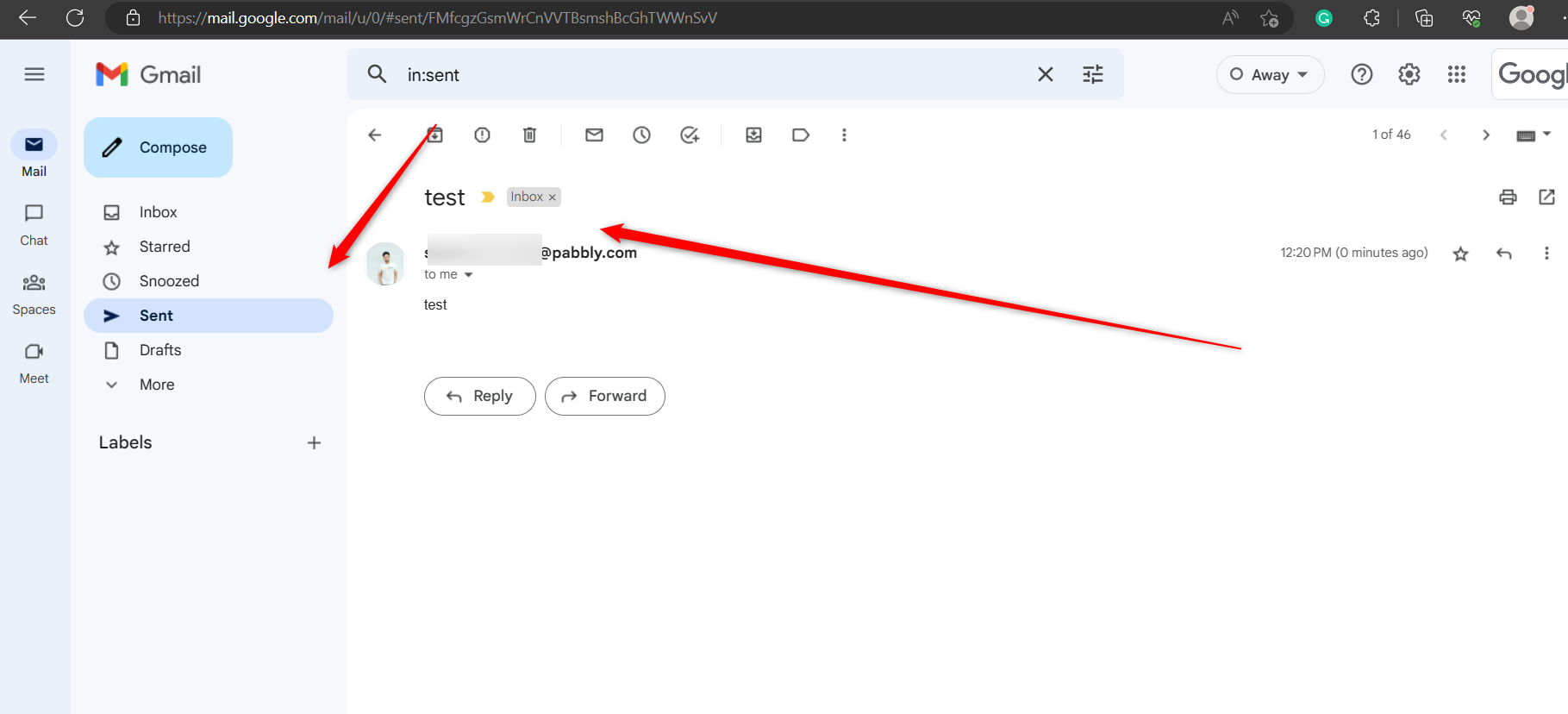The width and height of the screenshot is (1568, 714).
Task: Open the Away status dropdown
Action: click(x=1270, y=75)
